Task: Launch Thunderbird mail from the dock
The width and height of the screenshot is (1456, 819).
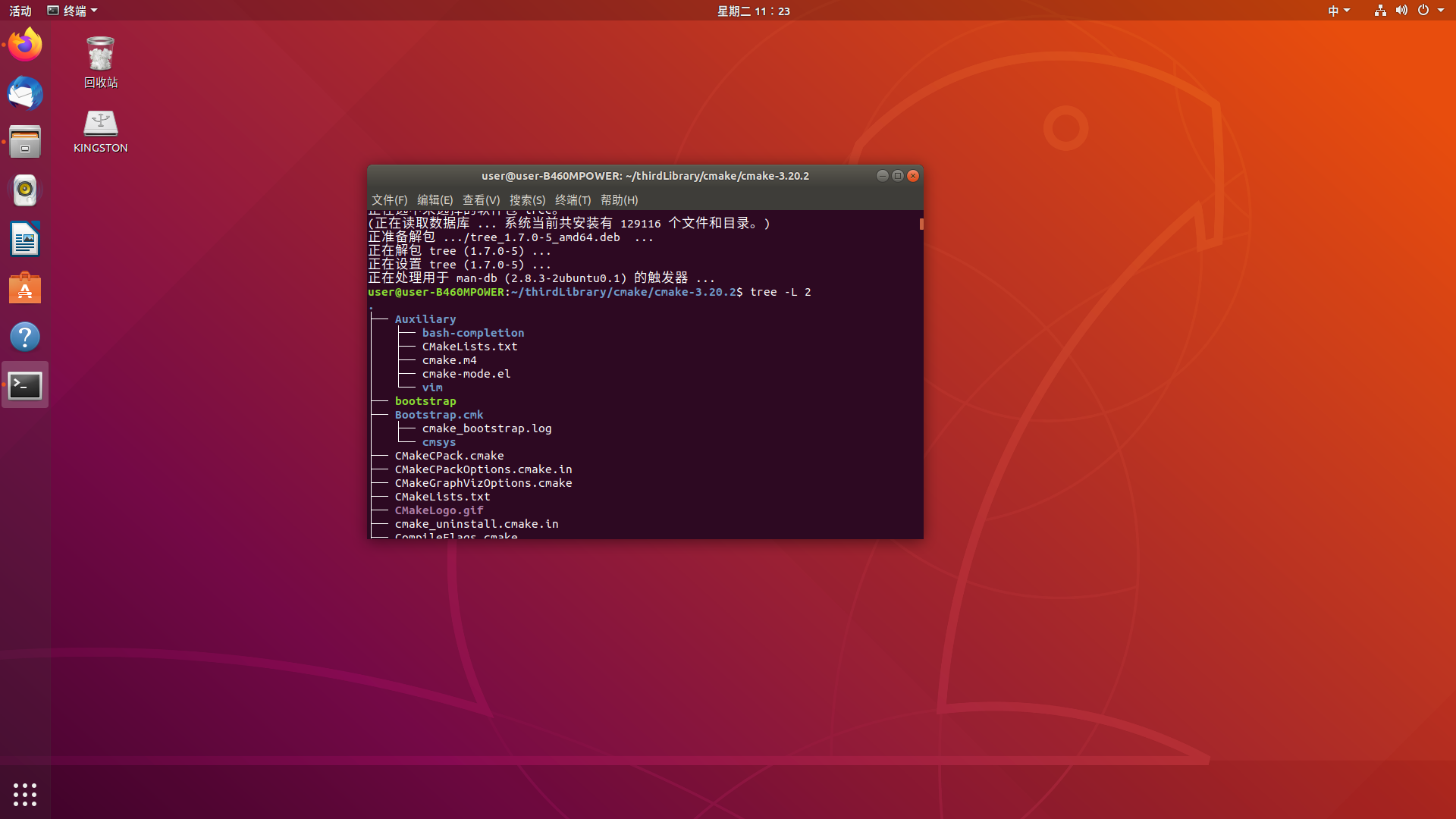Action: pos(25,94)
